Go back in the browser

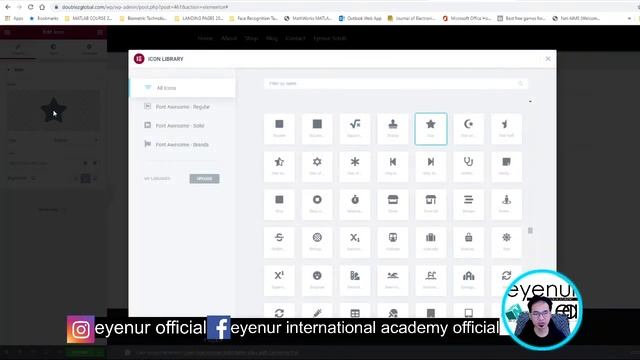pos(8,7)
